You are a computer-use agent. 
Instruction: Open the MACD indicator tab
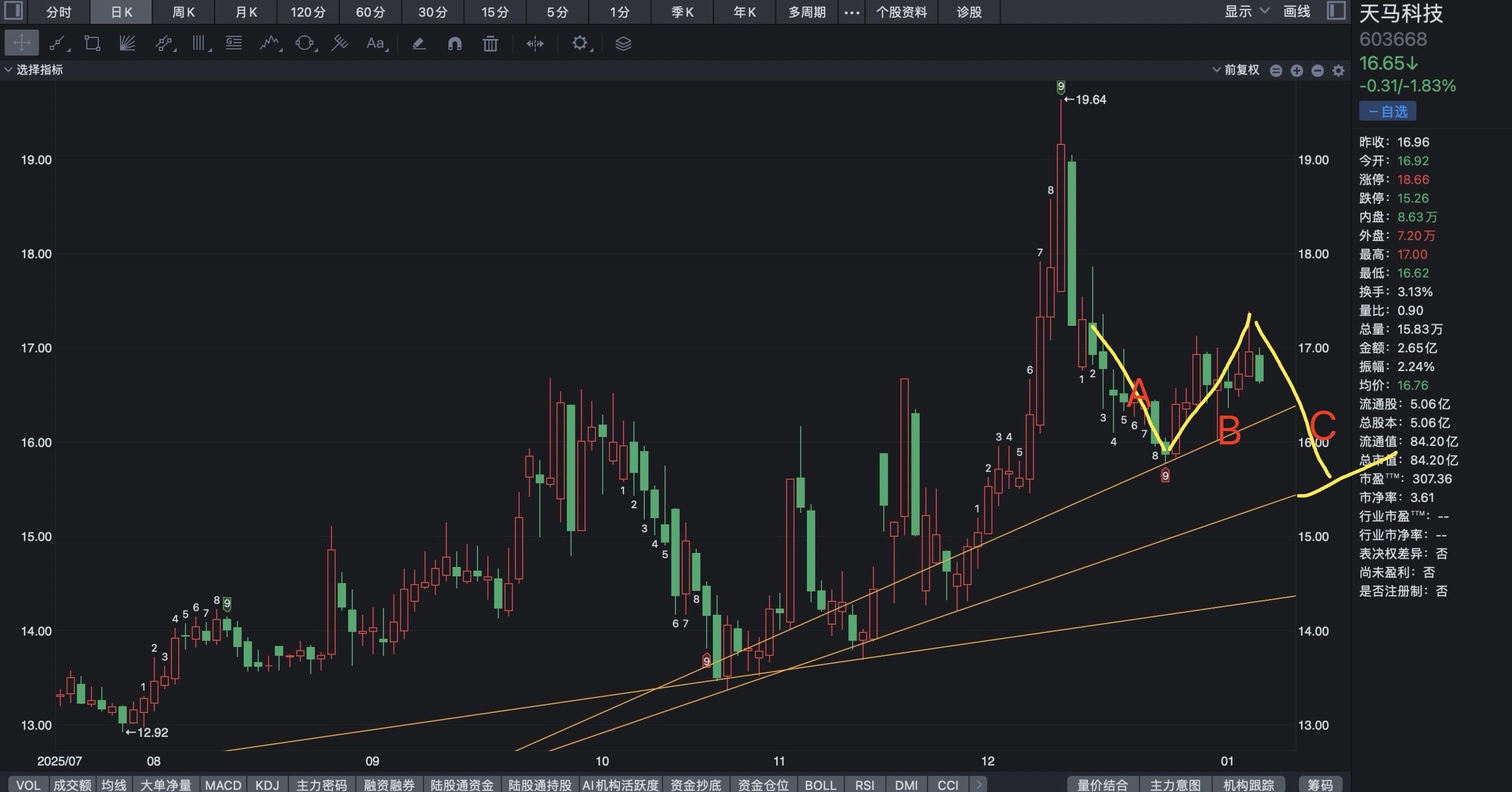[x=223, y=784]
